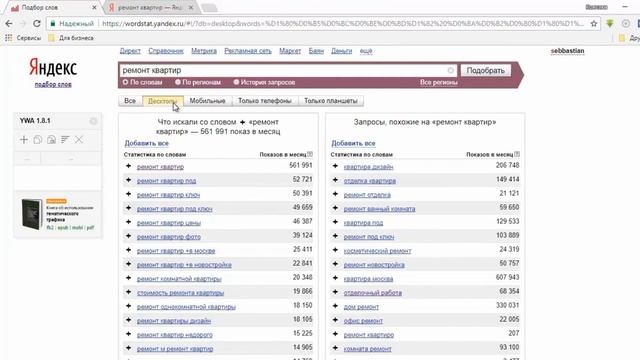Click YWA sort list icon

[x=65, y=140]
